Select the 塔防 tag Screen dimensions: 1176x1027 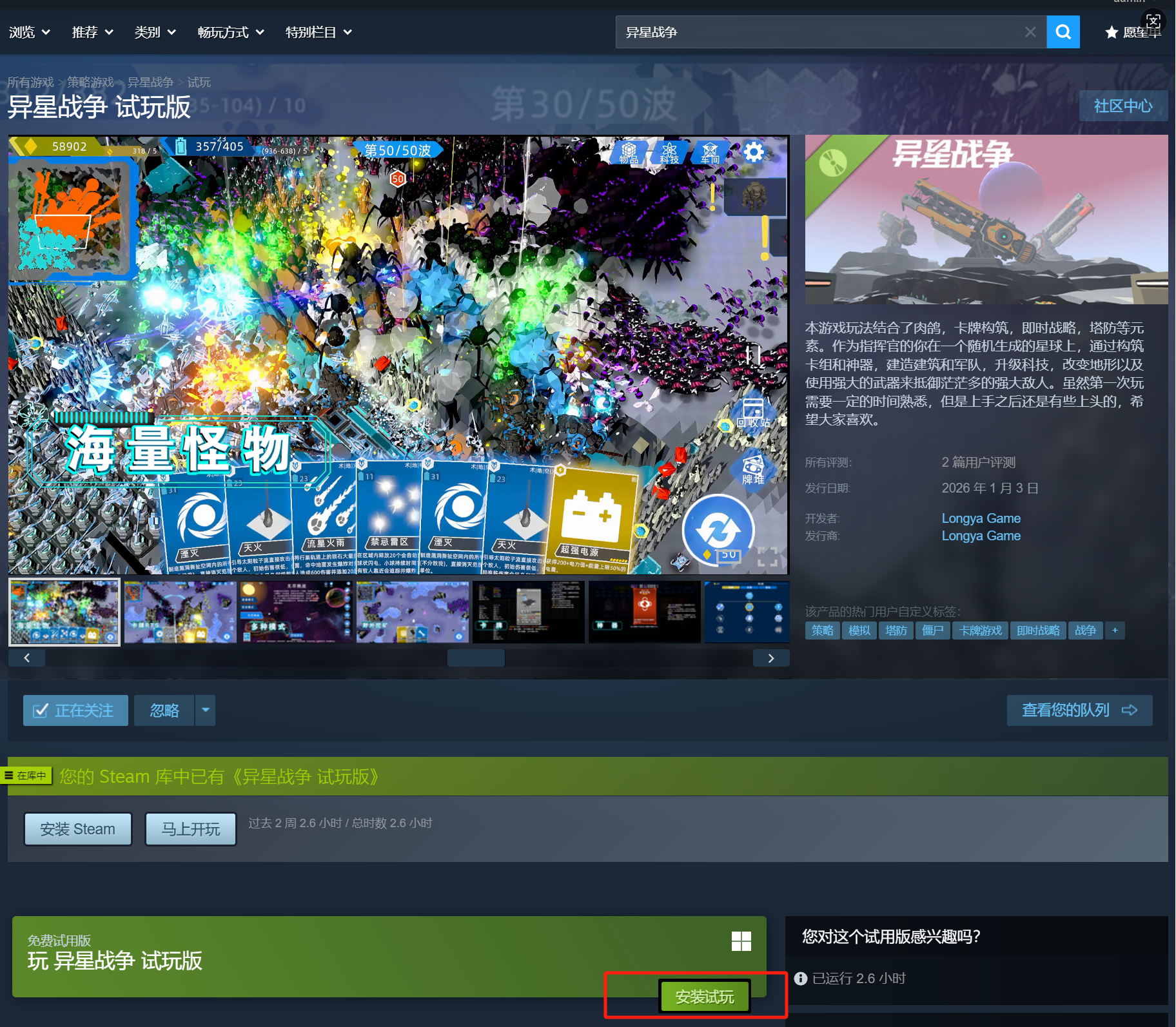[896, 631]
